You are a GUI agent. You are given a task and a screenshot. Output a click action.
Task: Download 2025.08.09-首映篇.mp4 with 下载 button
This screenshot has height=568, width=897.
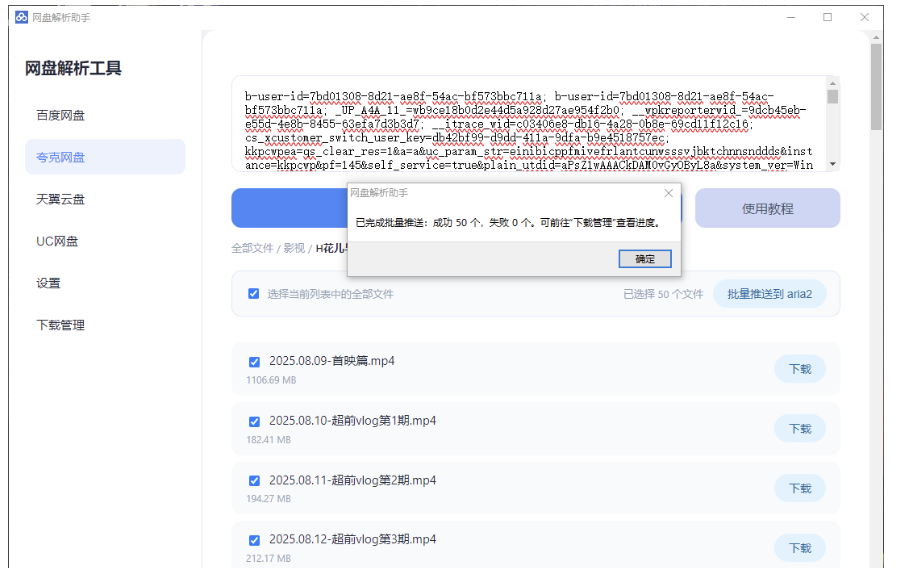point(799,369)
